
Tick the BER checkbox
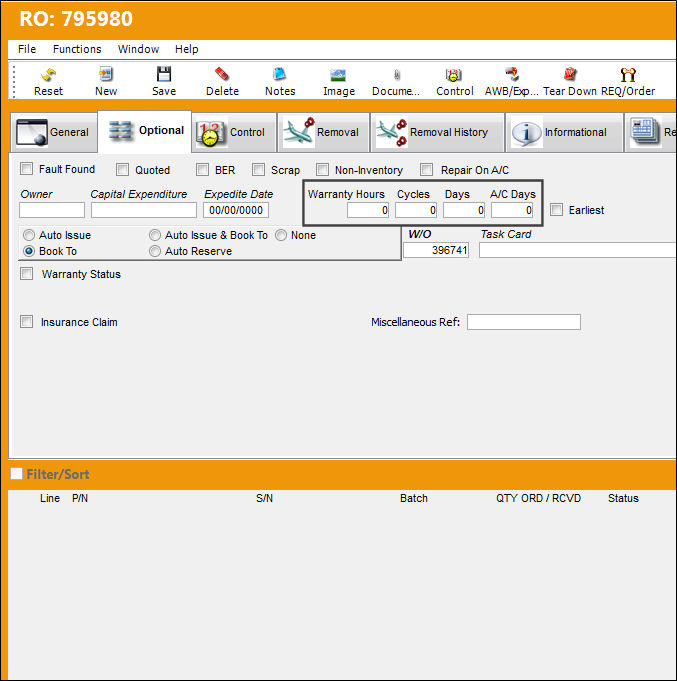202,169
